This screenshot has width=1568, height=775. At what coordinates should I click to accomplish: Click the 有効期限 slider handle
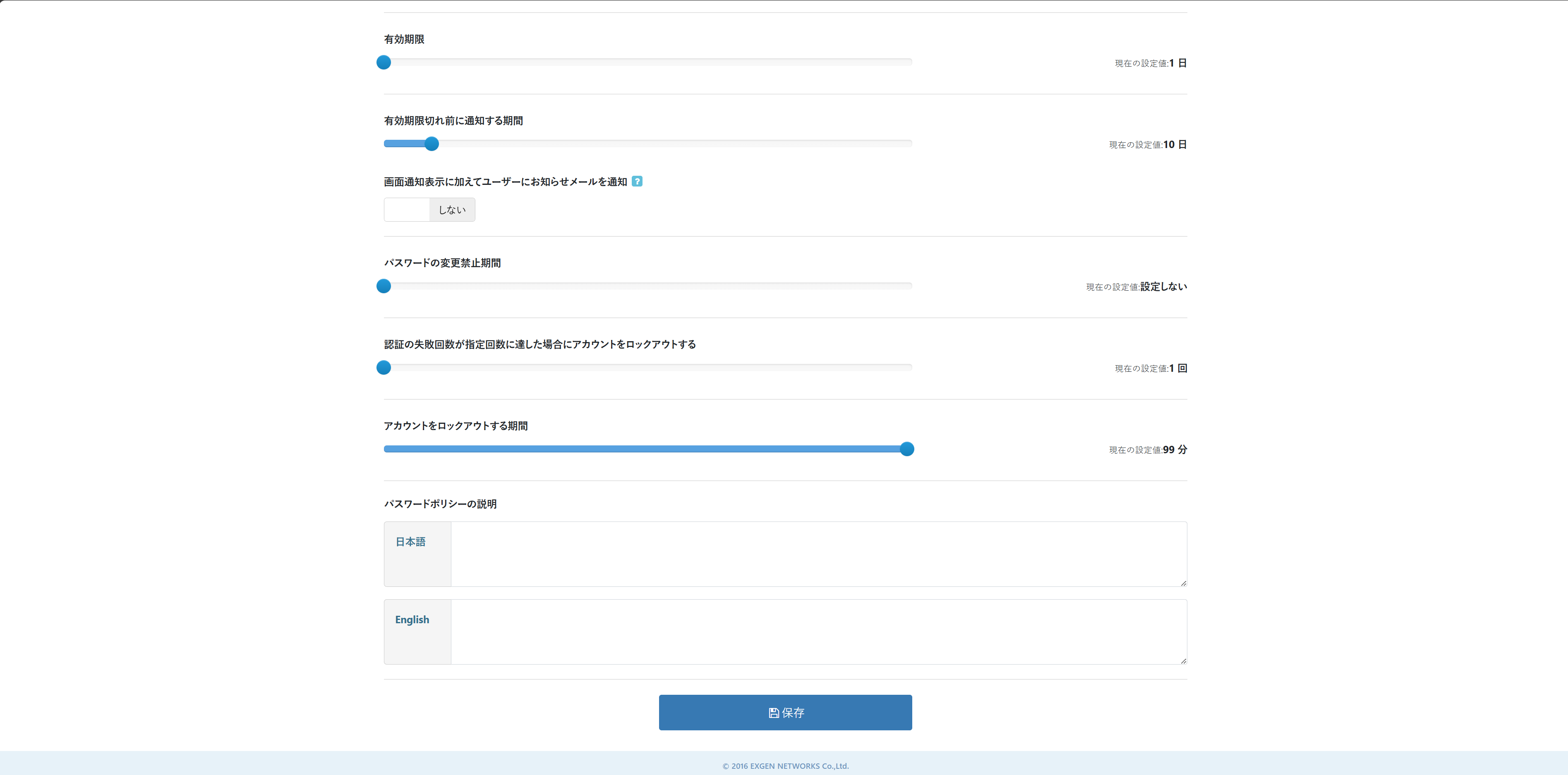pyautogui.click(x=384, y=62)
